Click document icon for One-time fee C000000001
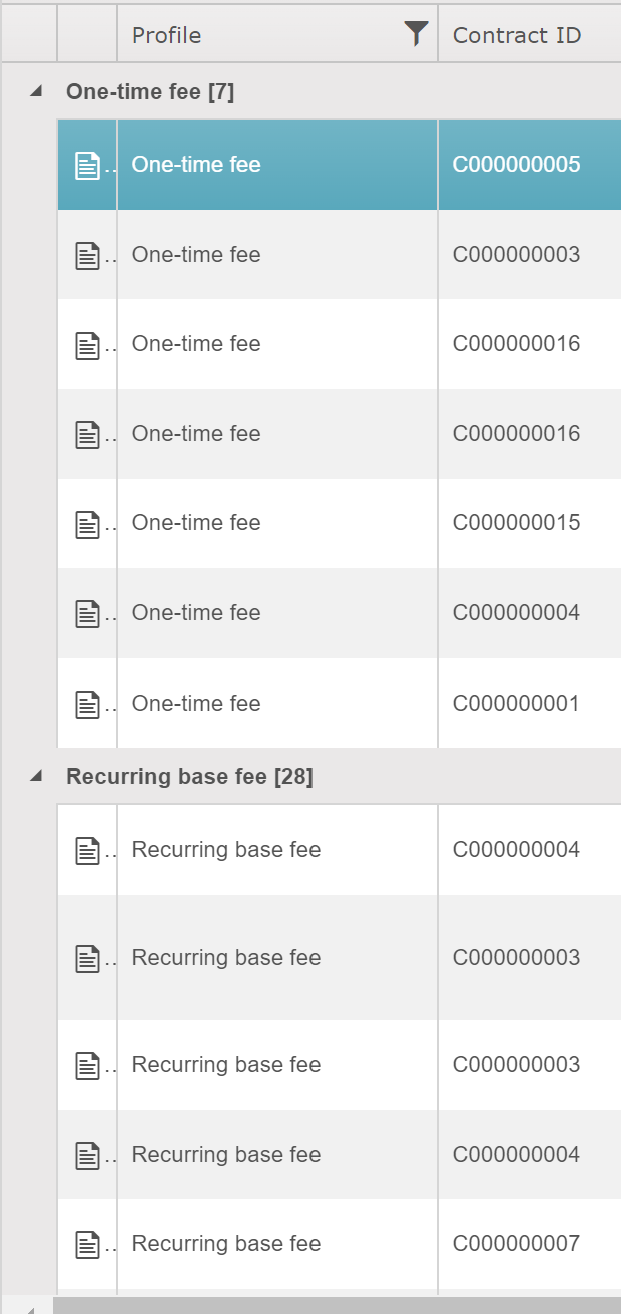Screen dimensions: 621x1314 pos(88,704)
